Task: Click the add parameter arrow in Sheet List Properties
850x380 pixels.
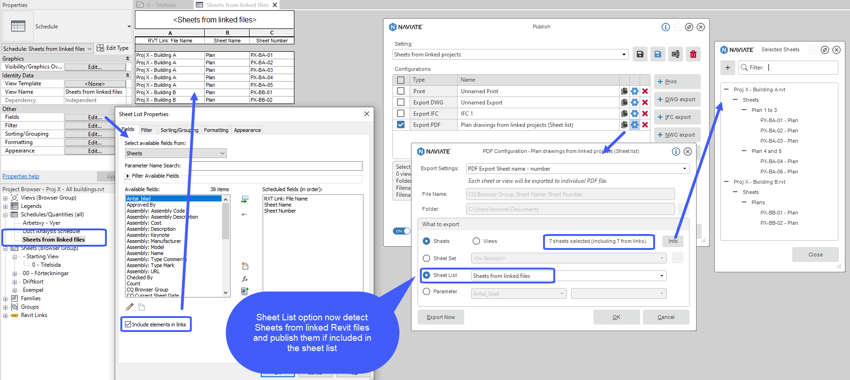Action: (244, 200)
